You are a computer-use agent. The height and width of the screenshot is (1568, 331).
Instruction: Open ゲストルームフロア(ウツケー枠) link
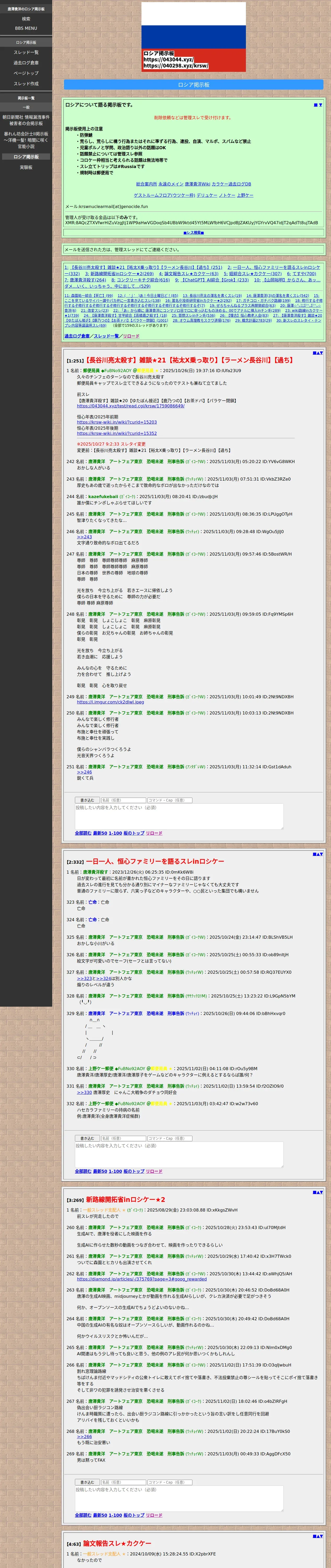(x=164, y=195)
